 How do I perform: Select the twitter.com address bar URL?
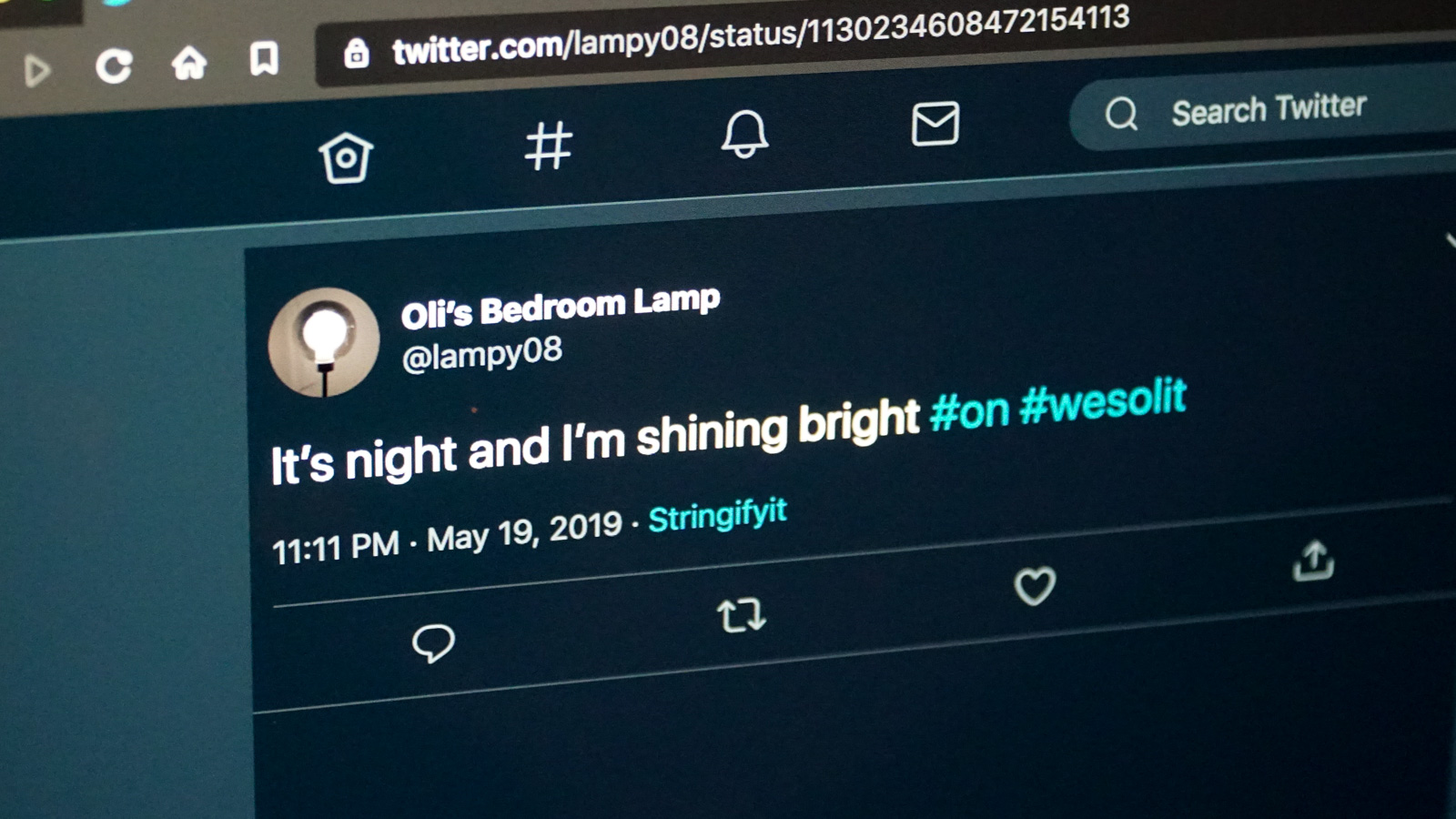pos(761,37)
